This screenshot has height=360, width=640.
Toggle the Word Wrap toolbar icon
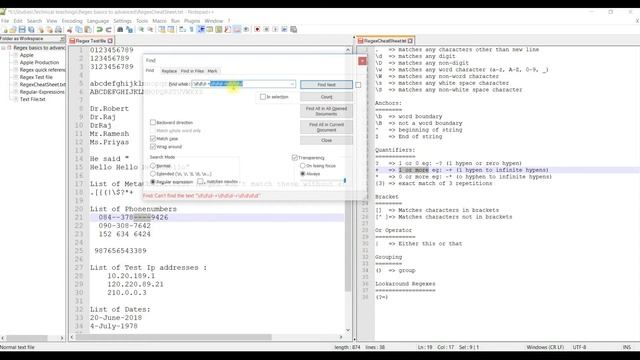point(182,29)
